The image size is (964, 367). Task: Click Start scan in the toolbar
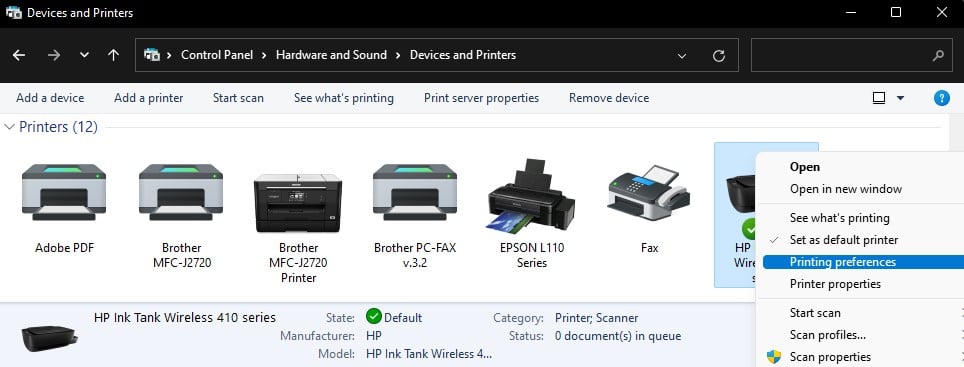pyautogui.click(x=239, y=98)
